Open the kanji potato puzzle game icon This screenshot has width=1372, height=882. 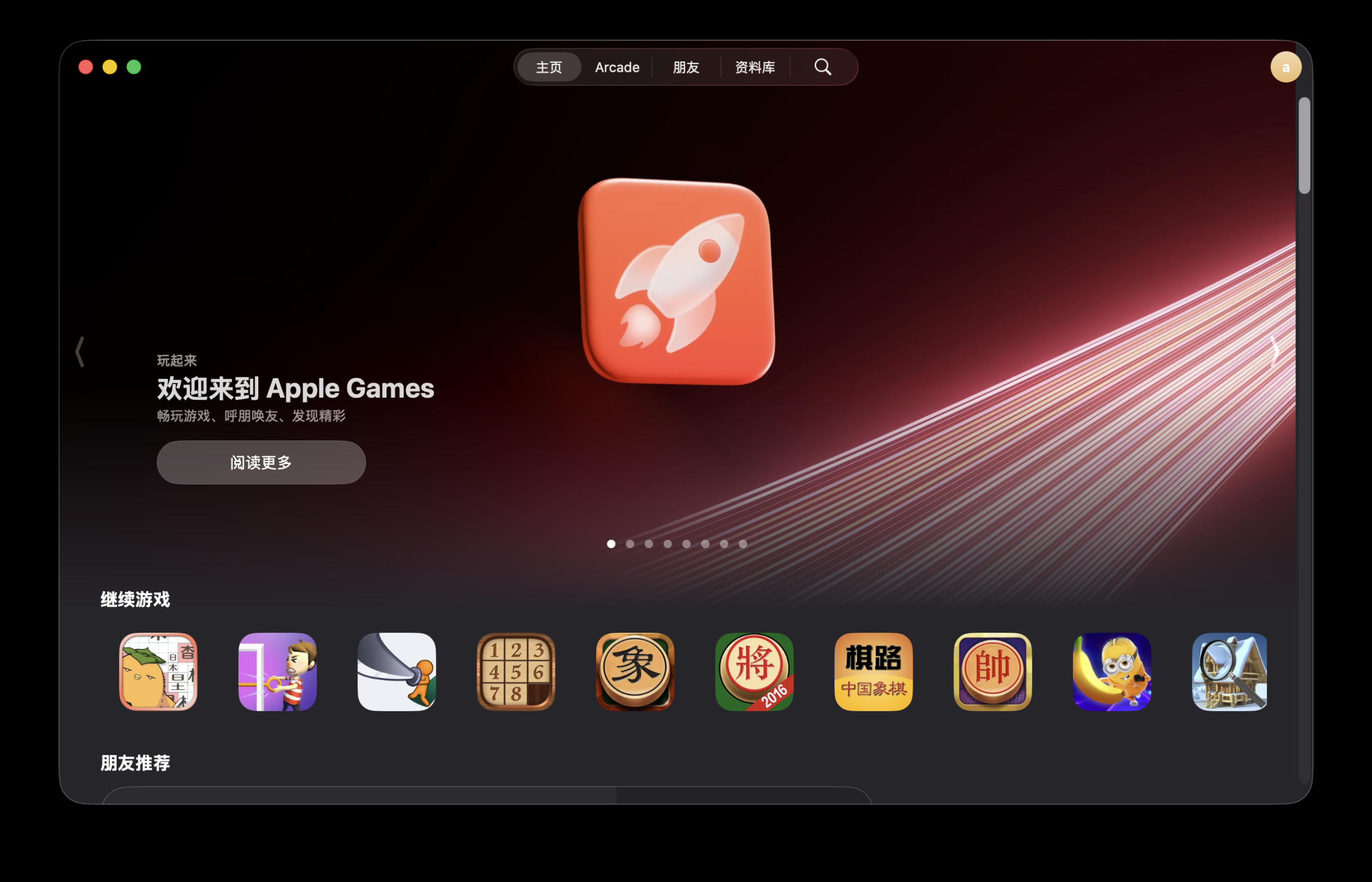158,671
